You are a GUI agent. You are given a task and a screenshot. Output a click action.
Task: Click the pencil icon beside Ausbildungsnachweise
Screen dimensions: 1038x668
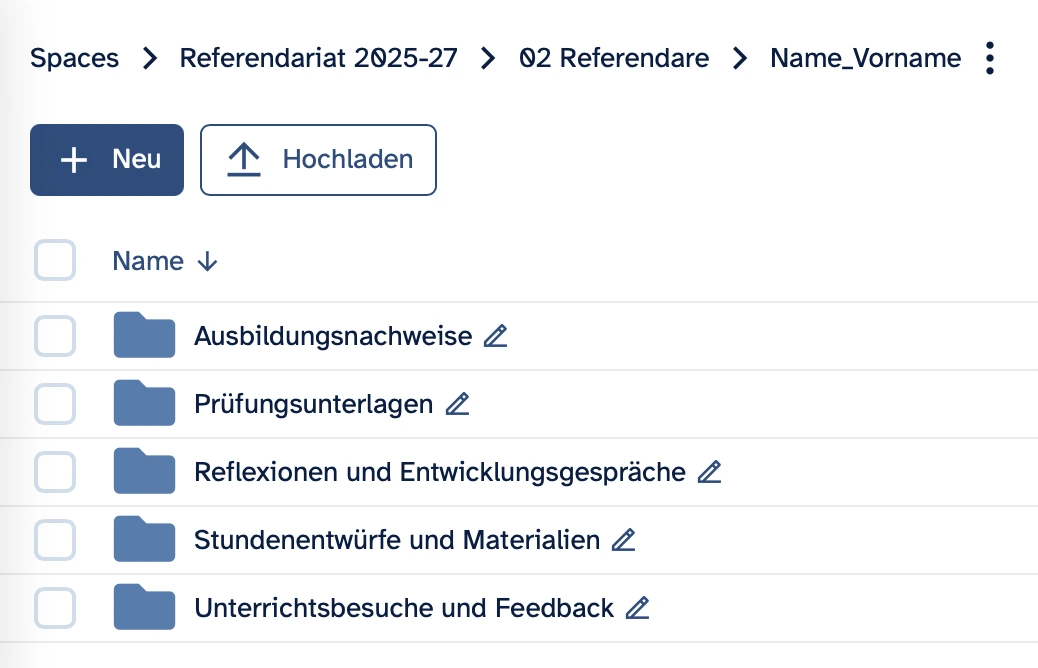point(495,336)
